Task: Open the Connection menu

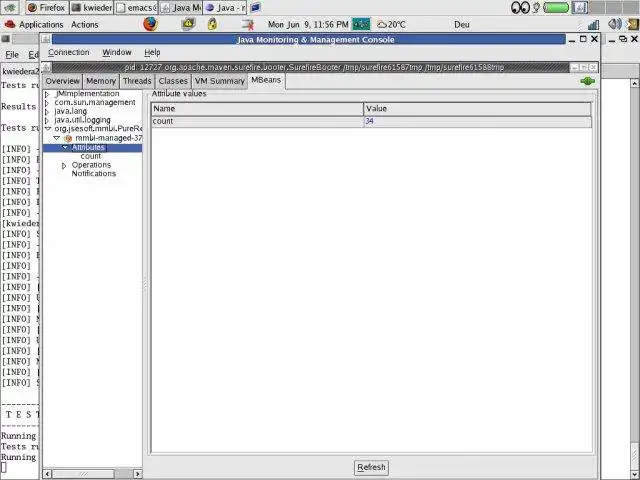Action: [x=69, y=52]
